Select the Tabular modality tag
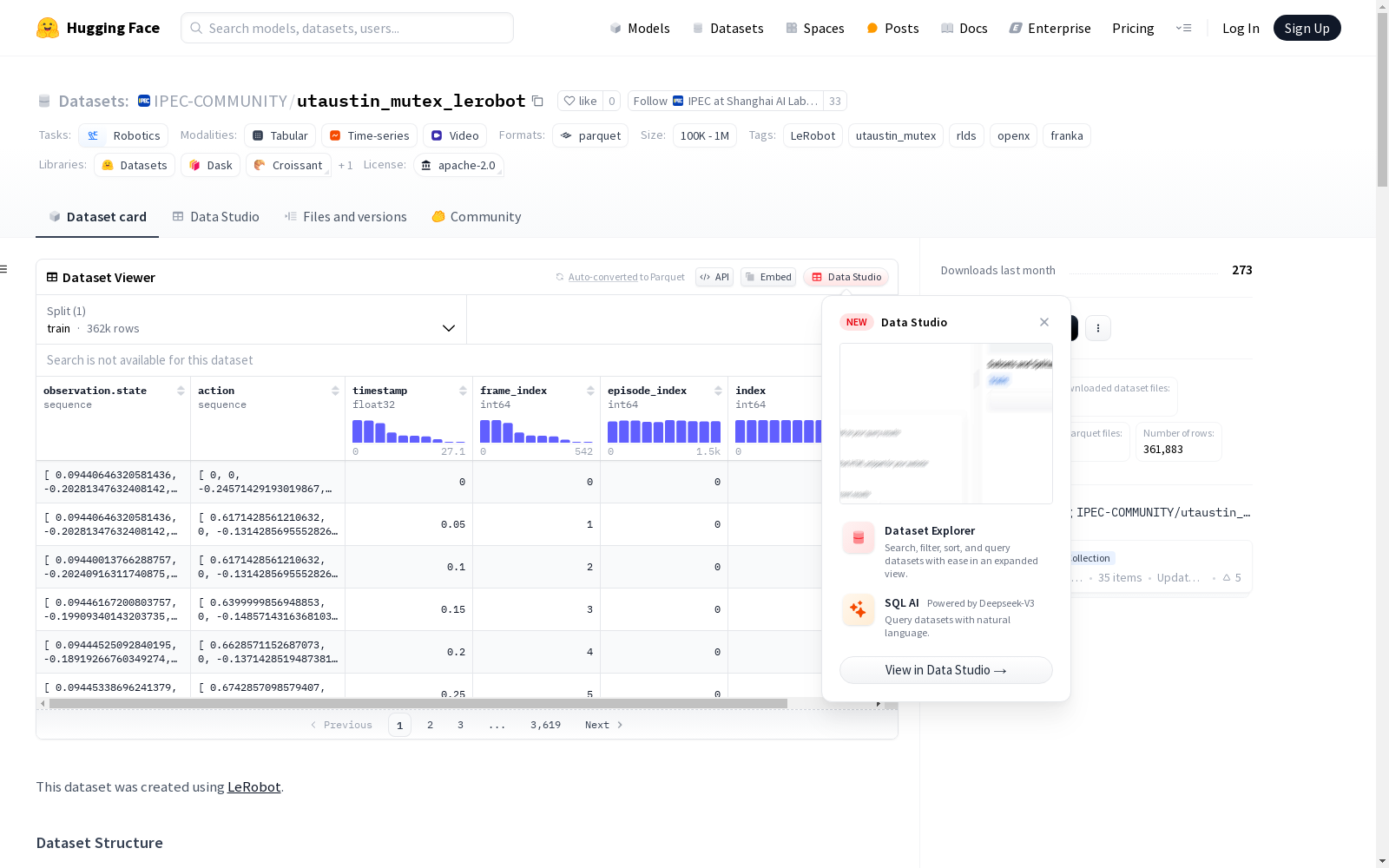This screenshot has width=1389, height=868. click(280, 135)
